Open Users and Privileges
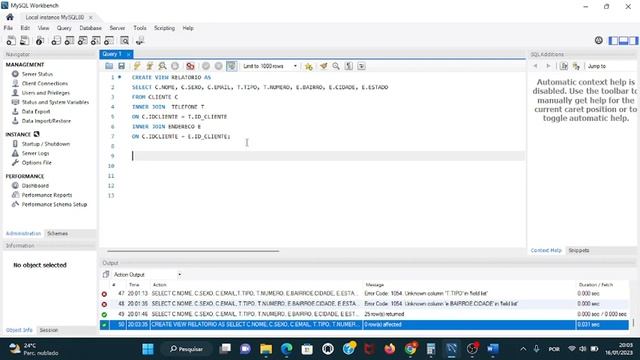640x360 pixels. pyautogui.click(x=45, y=93)
